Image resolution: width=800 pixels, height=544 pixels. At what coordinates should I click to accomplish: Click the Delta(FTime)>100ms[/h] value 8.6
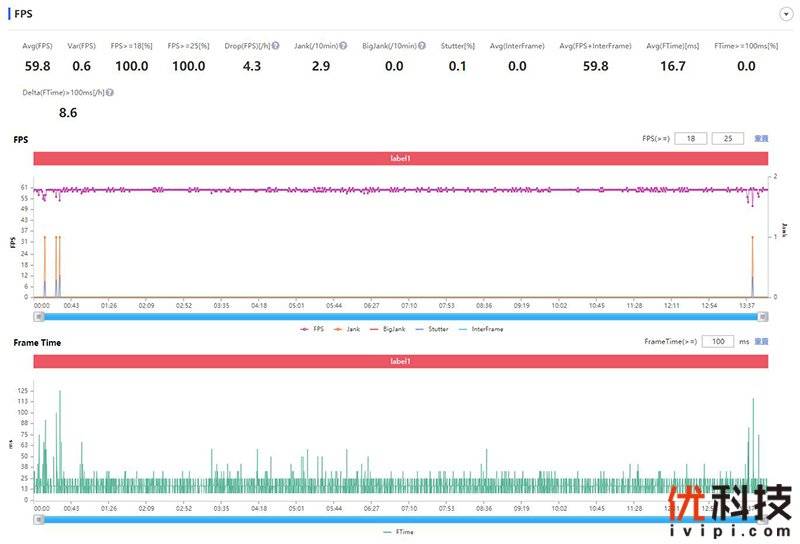coord(68,113)
